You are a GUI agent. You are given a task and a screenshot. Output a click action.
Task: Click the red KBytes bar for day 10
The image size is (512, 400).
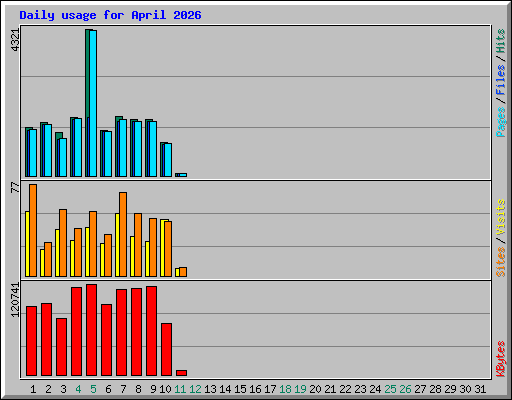click(166, 349)
